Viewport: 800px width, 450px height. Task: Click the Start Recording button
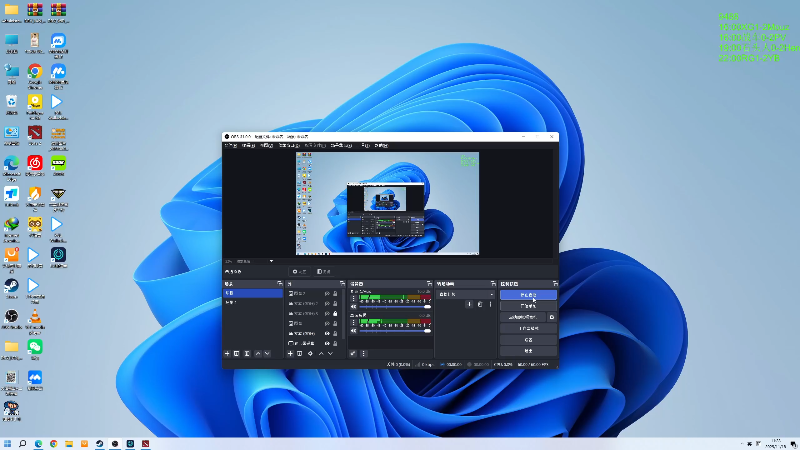click(x=528, y=306)
